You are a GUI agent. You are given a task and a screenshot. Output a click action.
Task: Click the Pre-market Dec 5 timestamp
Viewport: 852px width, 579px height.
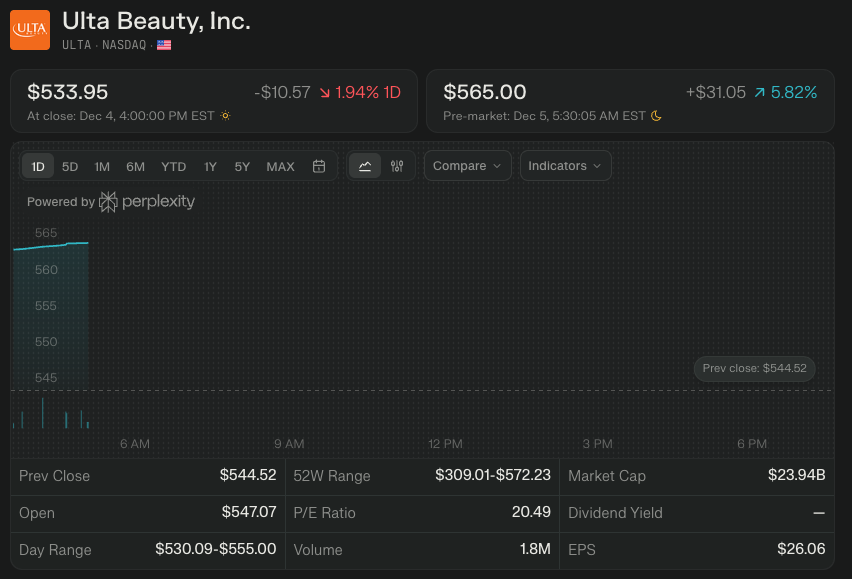point(544,116)
